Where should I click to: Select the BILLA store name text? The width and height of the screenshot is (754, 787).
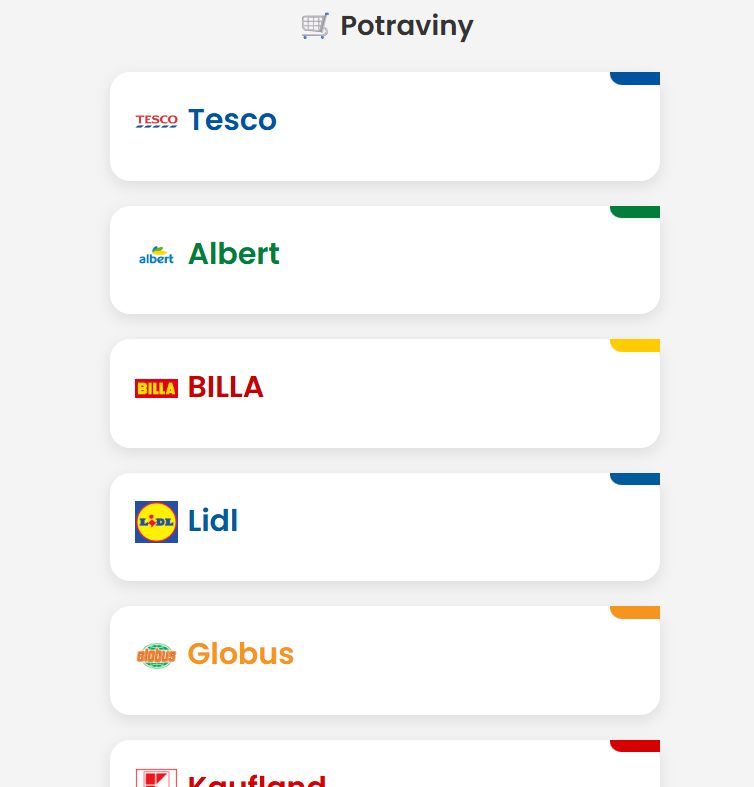(226, 387)
